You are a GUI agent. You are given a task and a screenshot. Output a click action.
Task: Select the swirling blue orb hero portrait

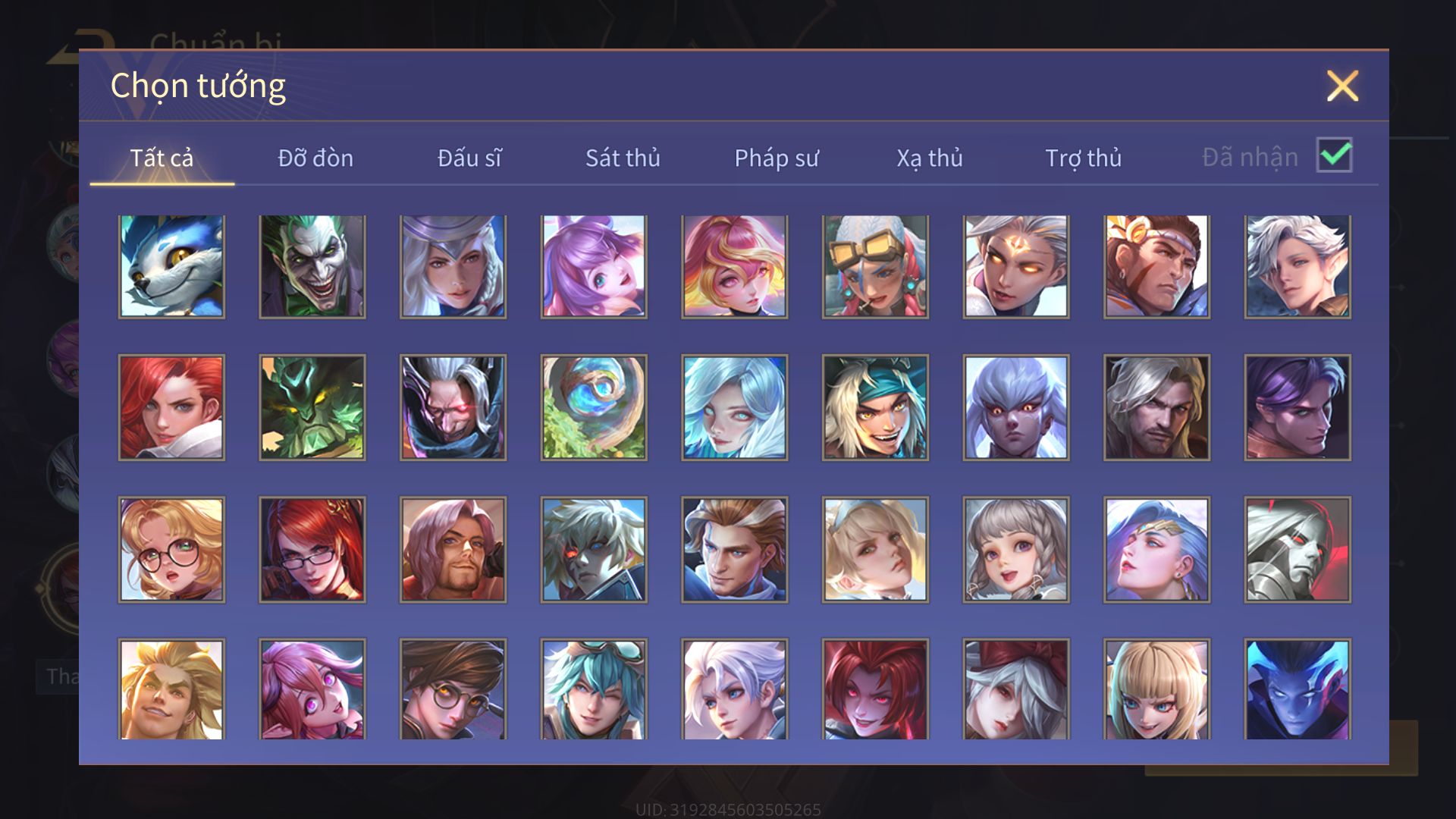[x=594, y=407]
